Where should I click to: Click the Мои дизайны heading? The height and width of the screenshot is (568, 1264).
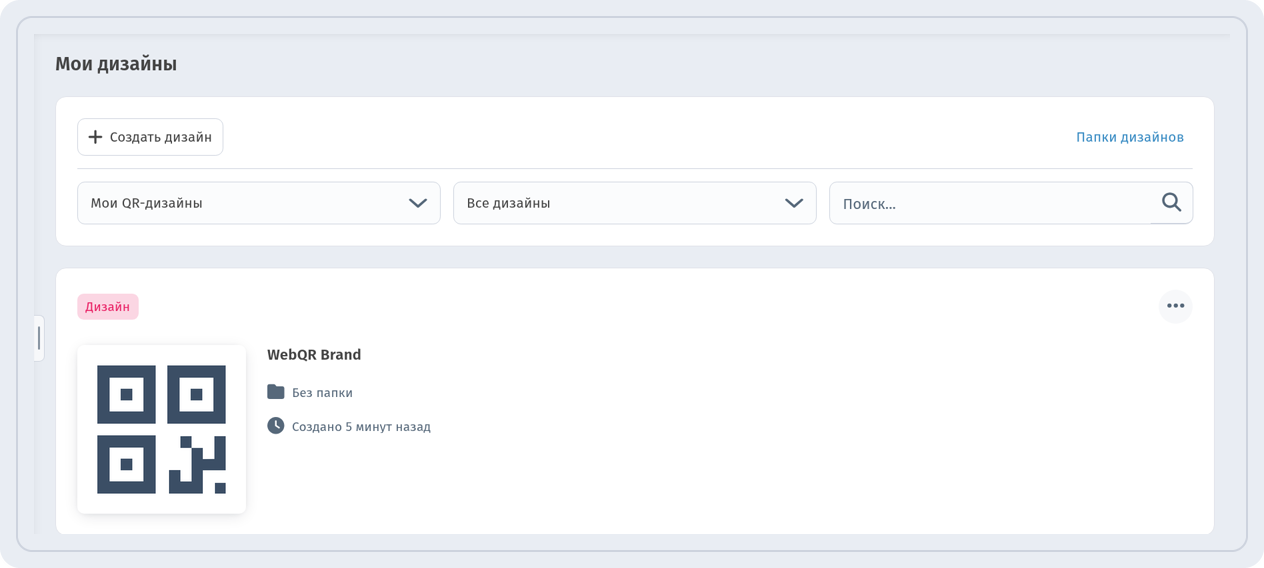pyautogui.click(x=116, y=64)
